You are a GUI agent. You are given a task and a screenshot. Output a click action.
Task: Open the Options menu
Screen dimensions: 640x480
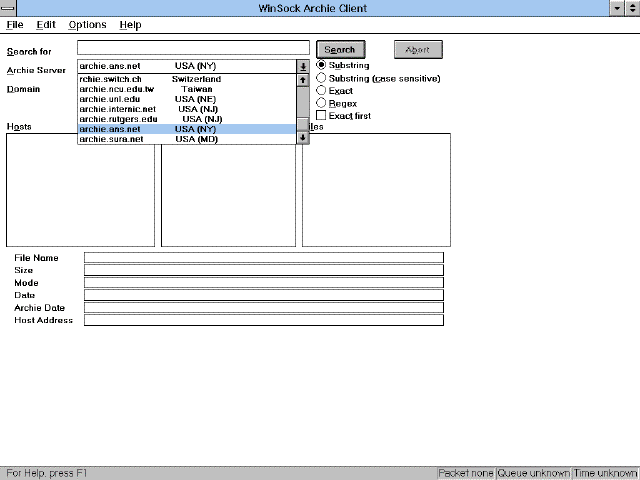click(87, 25)
